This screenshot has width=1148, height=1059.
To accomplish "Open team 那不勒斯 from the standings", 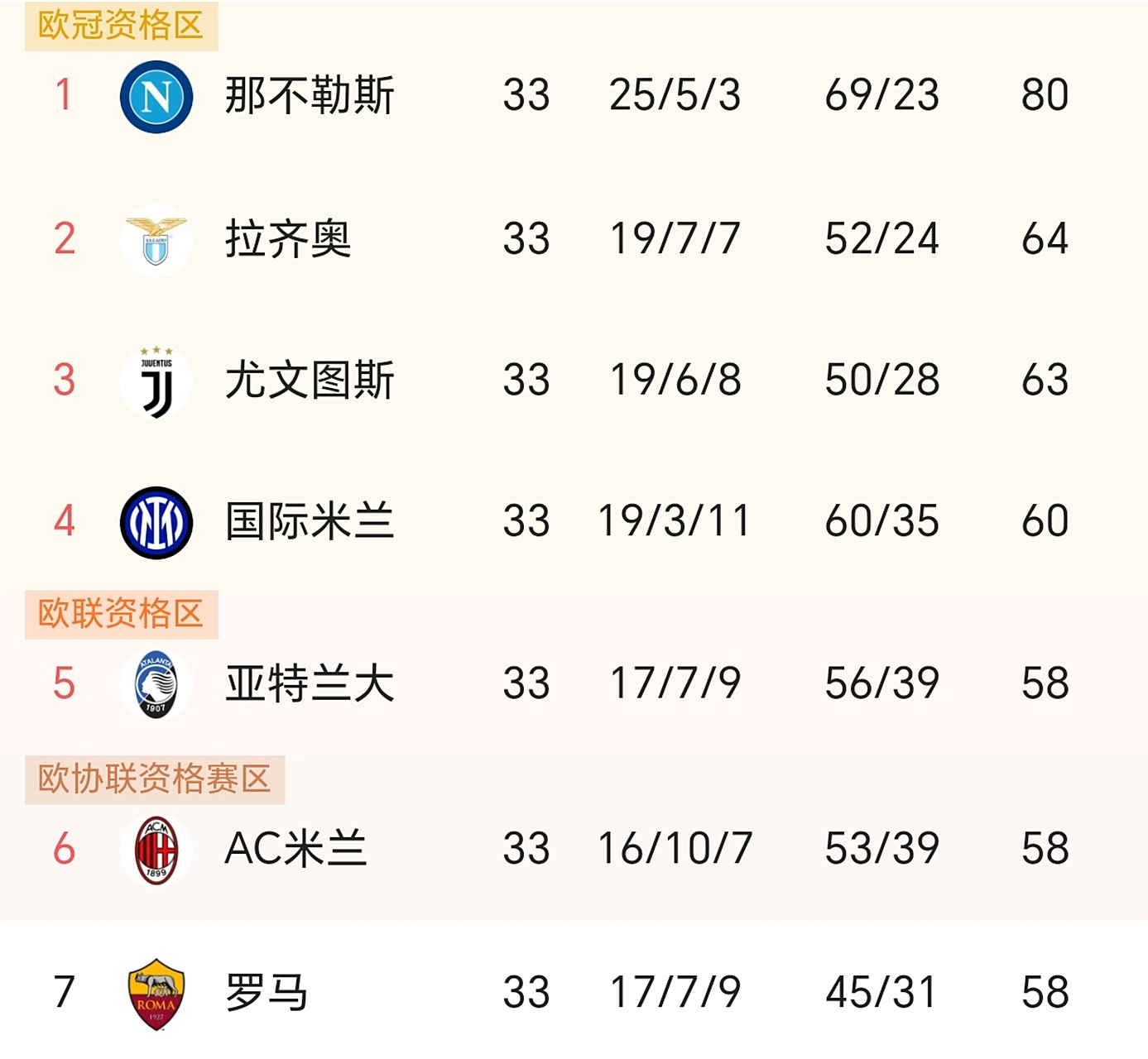I will pyautogui.click(x=310, y=96).
